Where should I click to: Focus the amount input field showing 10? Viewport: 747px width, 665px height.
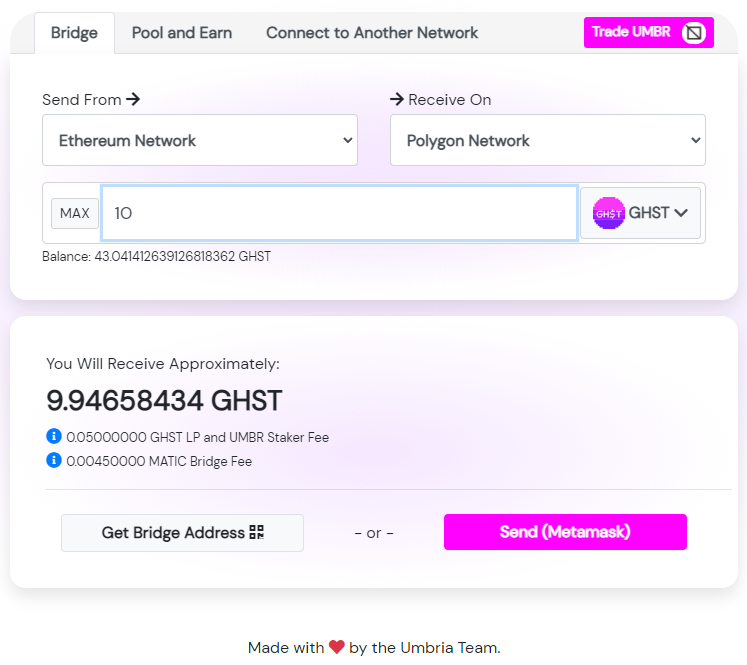pos(339,213)
